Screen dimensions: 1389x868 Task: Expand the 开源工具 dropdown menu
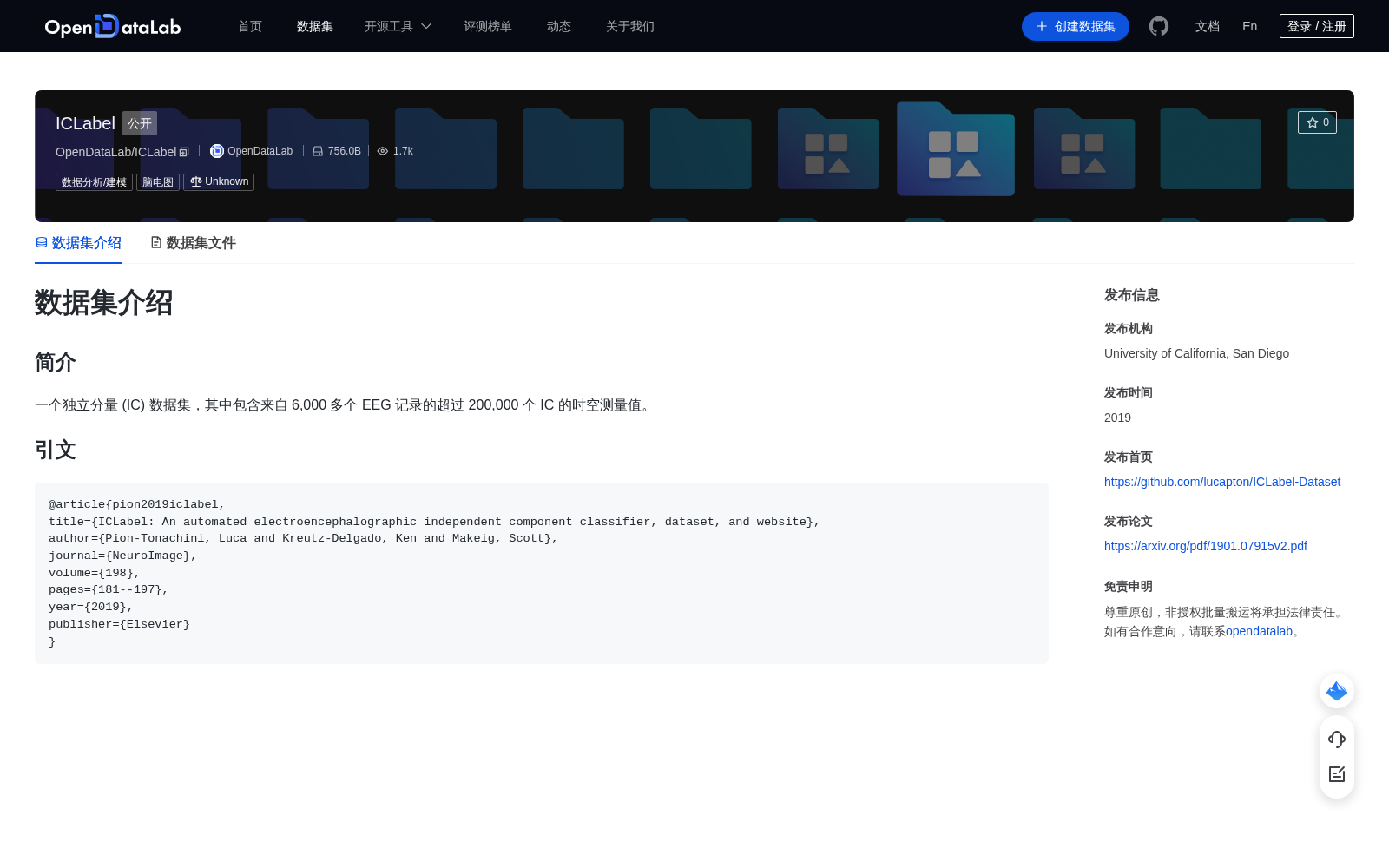tap(398, 26)
